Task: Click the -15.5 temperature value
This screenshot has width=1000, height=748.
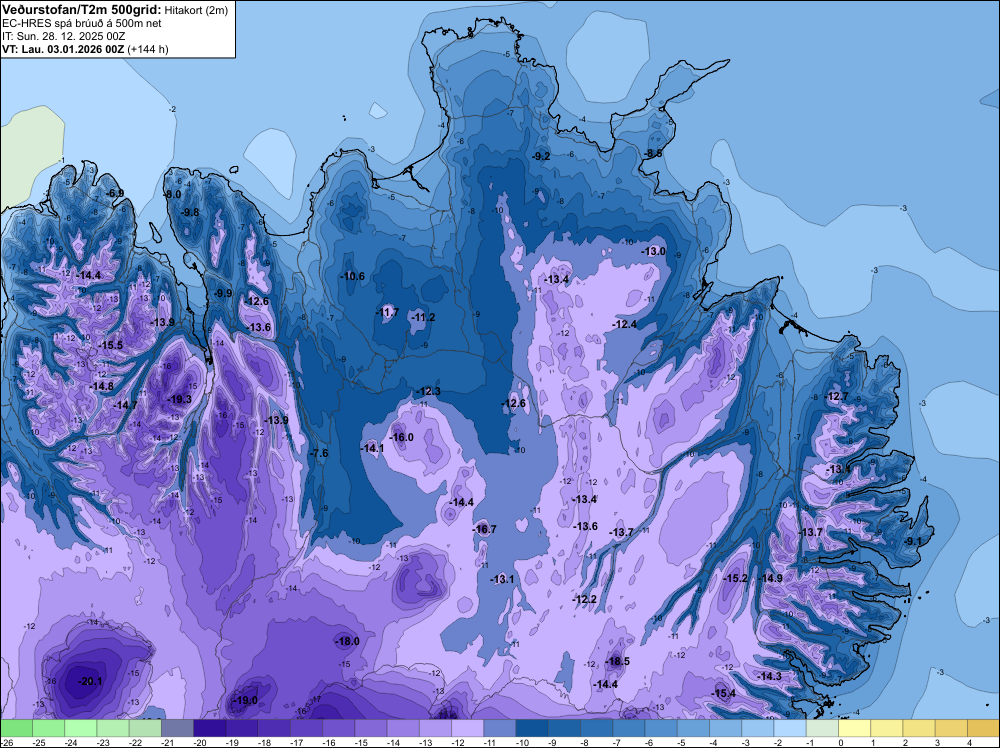Action: point(110,345)
